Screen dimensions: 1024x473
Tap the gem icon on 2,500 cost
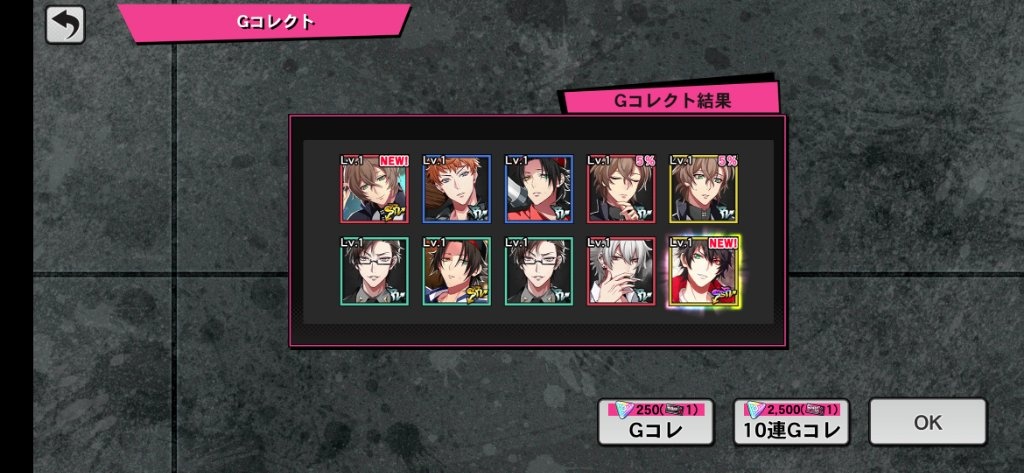pyautogui.click(x=756, y=410)
